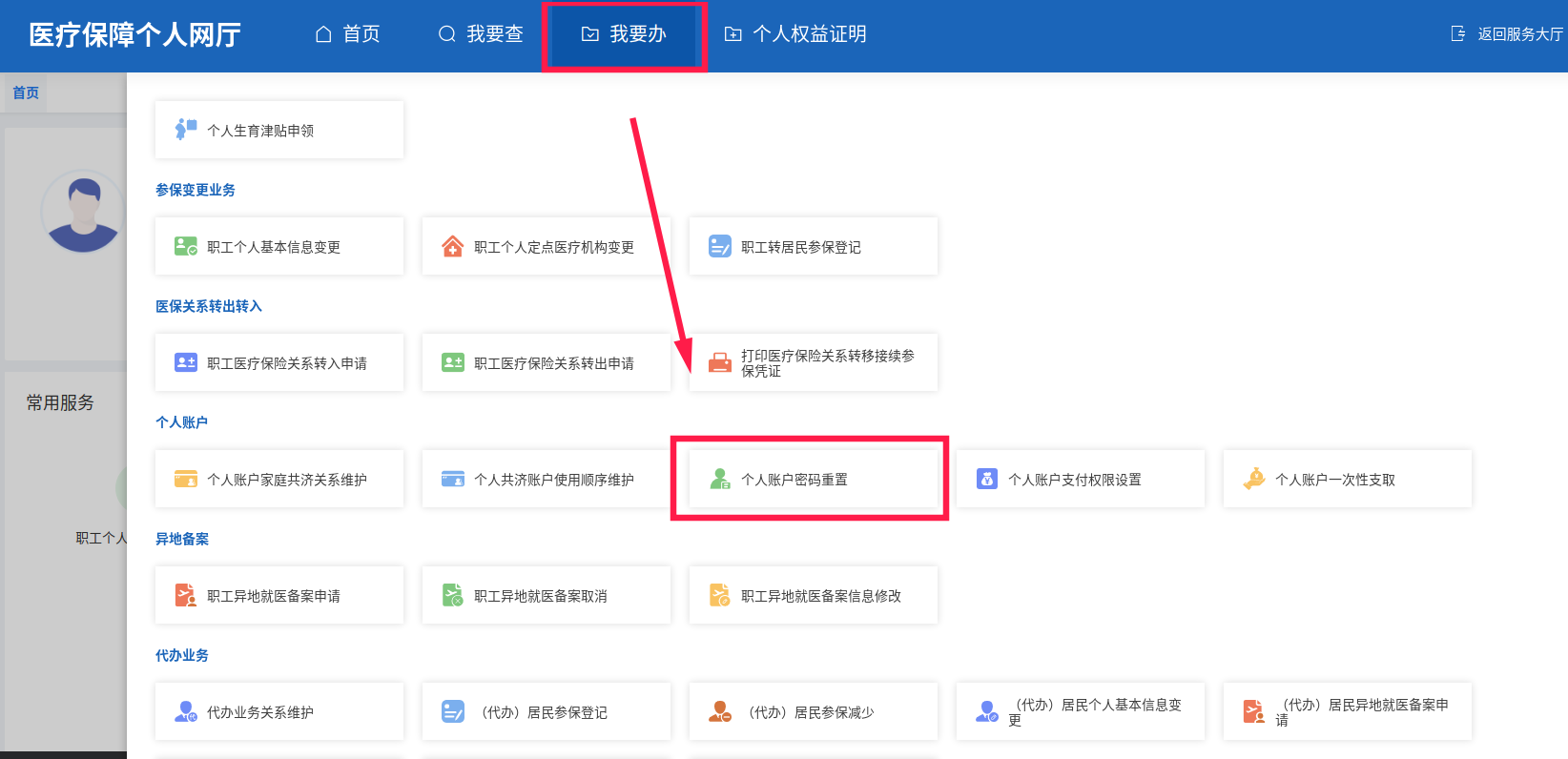Click the search icon beside 我要查

(446, 34)
